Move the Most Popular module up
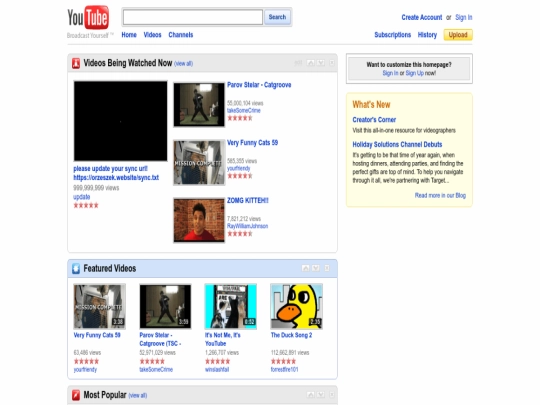Screen dimensions: 540x405 tap(311, 394)
